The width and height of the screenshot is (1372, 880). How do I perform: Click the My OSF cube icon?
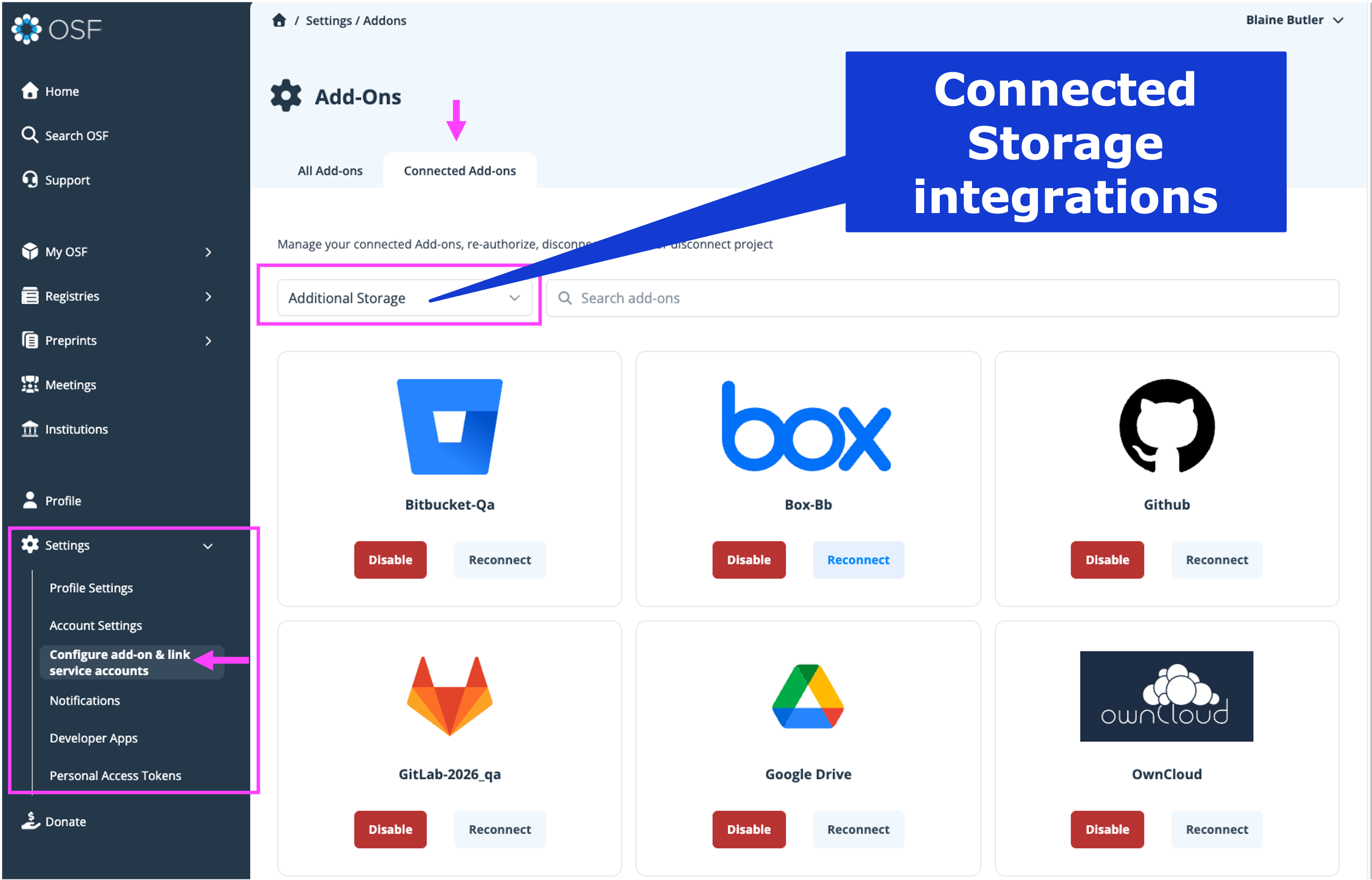pos(30,252)
